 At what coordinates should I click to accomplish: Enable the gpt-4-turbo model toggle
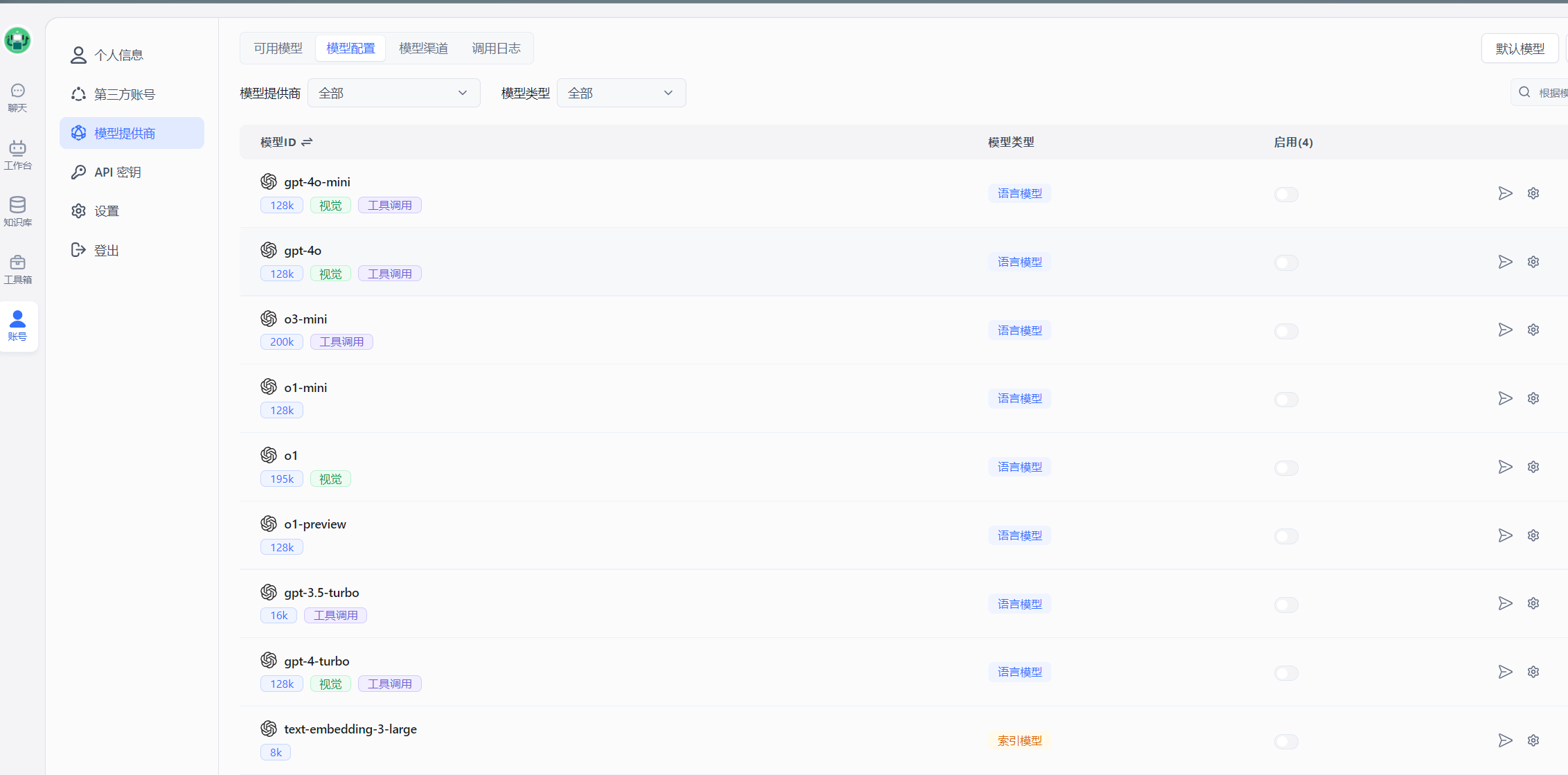pos(1286,673)
